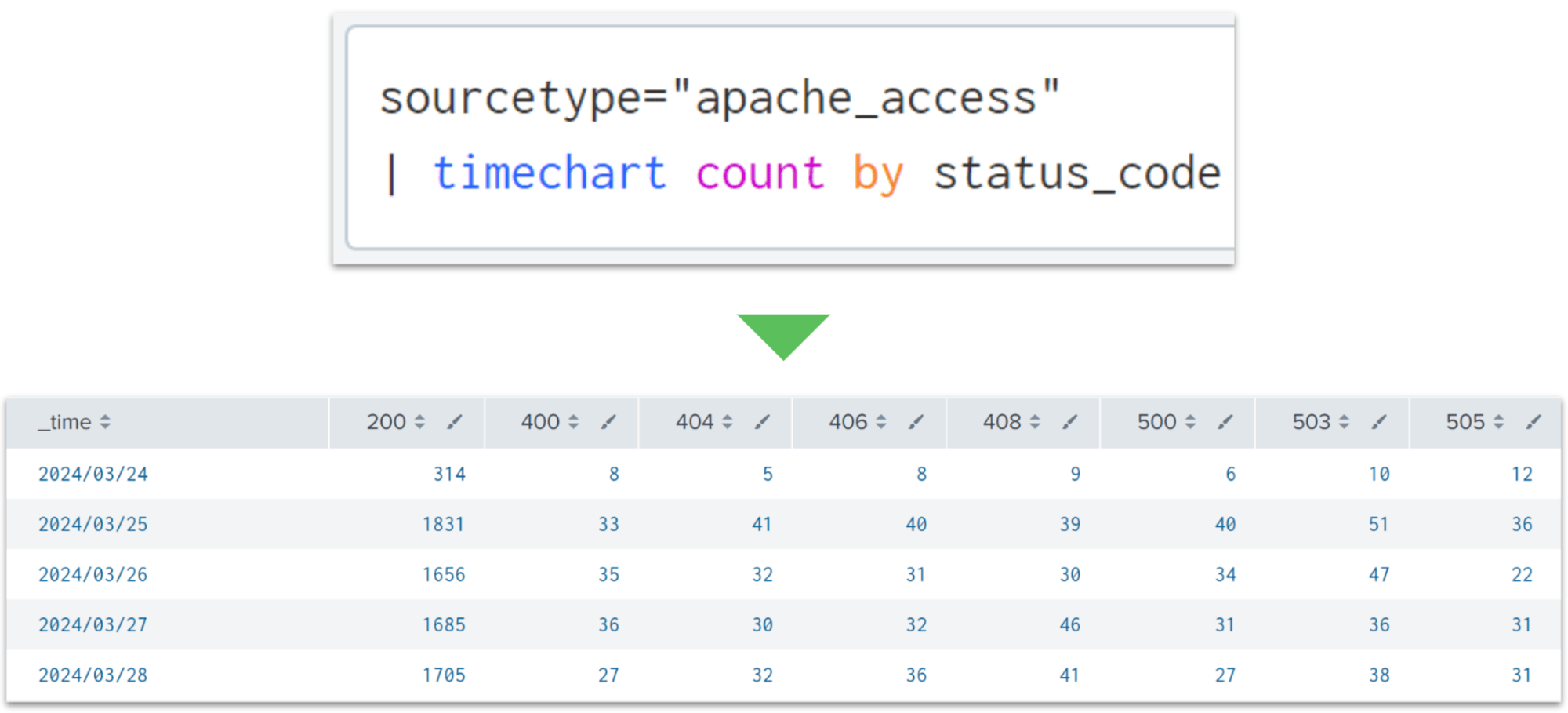Click the pencil edit icon for column 505

tap(1534, 422)
